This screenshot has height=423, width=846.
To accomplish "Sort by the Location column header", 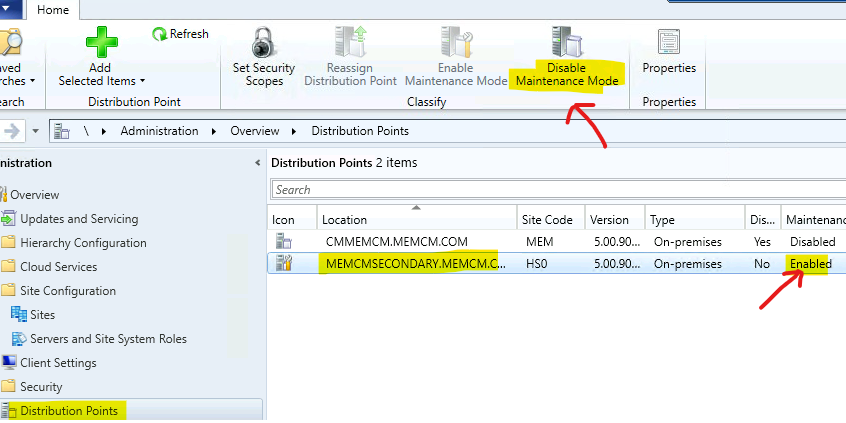I will [417, 220].
